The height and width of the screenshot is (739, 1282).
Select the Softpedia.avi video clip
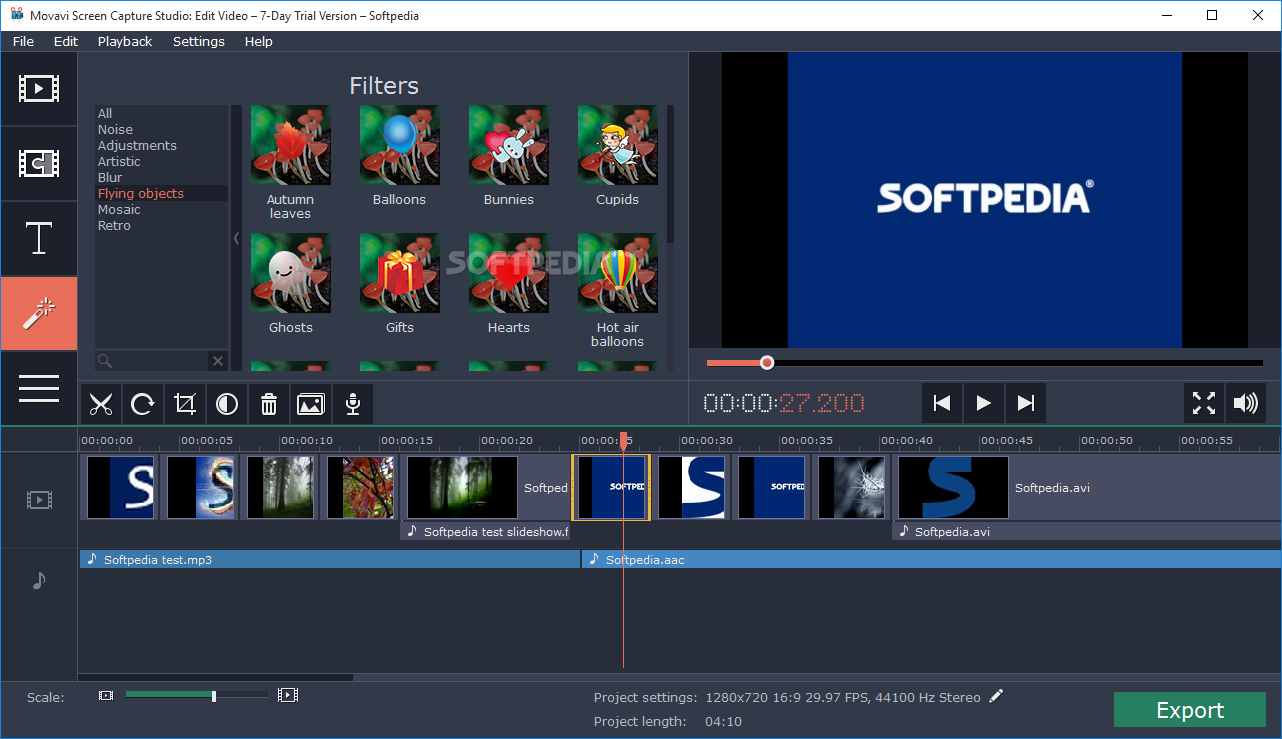pyautogui.click(x=1086, y=488)
